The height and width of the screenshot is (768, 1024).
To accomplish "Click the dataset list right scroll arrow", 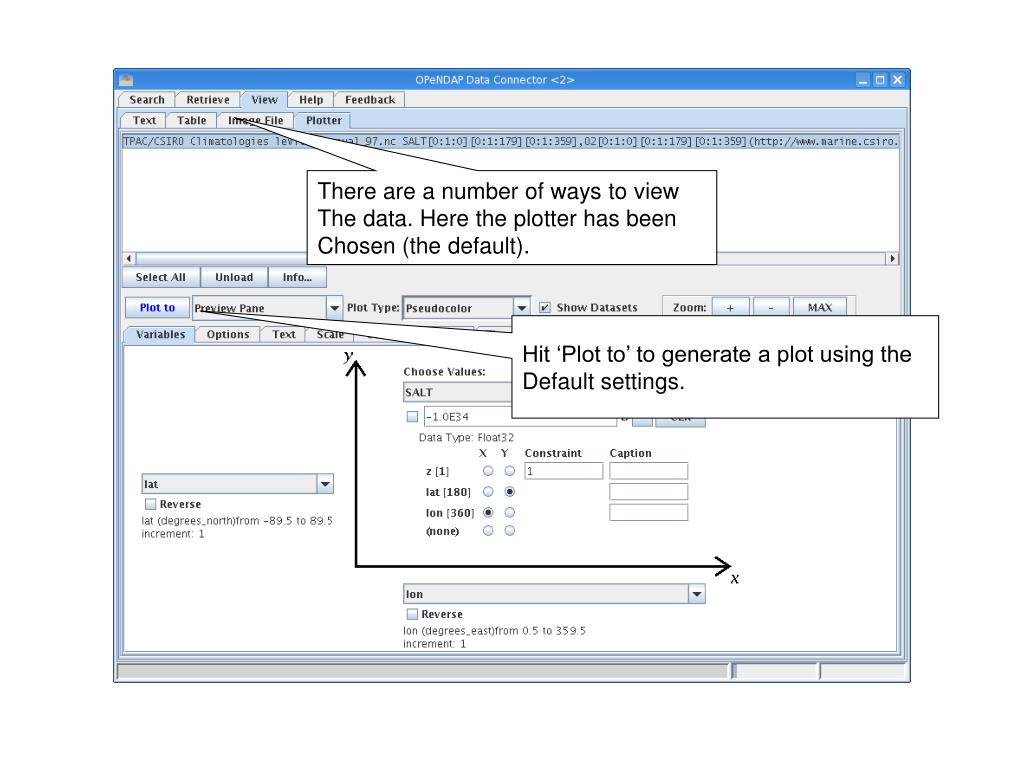I will pyautogui.click(x=892, y=259).
